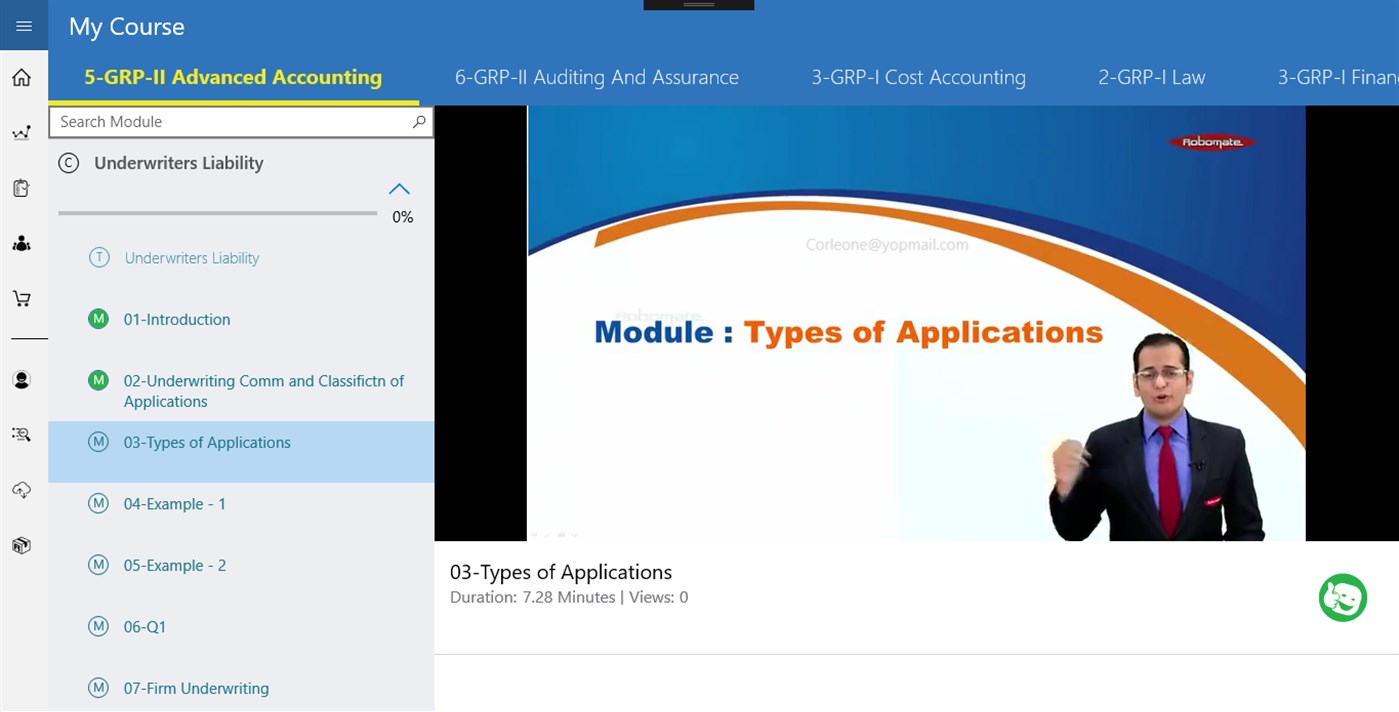Viewport: 1399px width, 712px height.
Task: Switch to 3-GRP-I Finance tab
Action: [x=1338, y=77]
